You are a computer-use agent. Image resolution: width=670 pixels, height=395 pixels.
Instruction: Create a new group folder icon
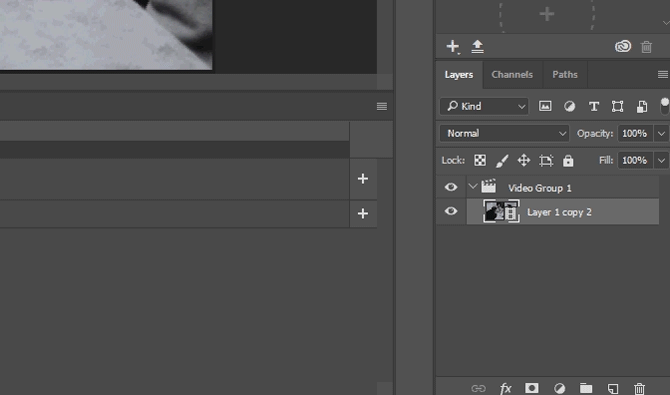coord(586,388)
